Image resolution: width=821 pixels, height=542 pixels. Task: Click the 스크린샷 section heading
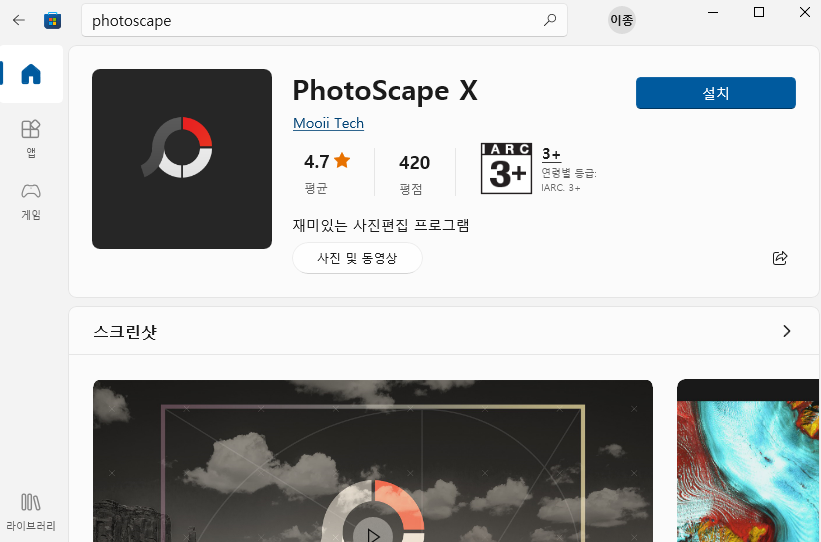click(125, 332)
